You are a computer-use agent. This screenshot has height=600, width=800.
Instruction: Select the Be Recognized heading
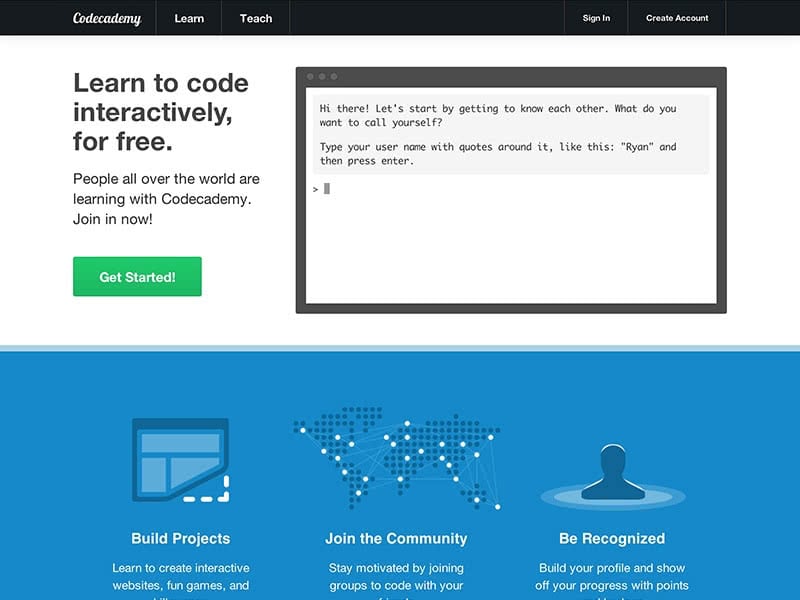(612, 538)
